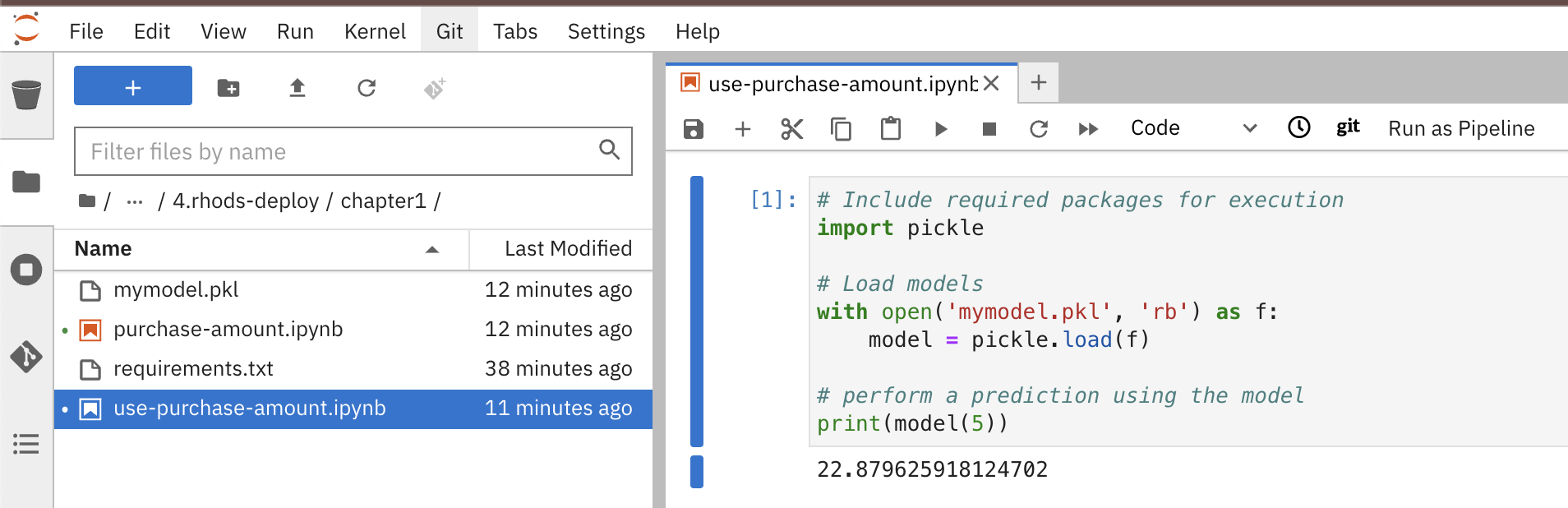The height and width of the screenshot is (508, 1568).
Task: Navigate to 4.rhods-deploy breadcrumb
Action: click(246, 201)
